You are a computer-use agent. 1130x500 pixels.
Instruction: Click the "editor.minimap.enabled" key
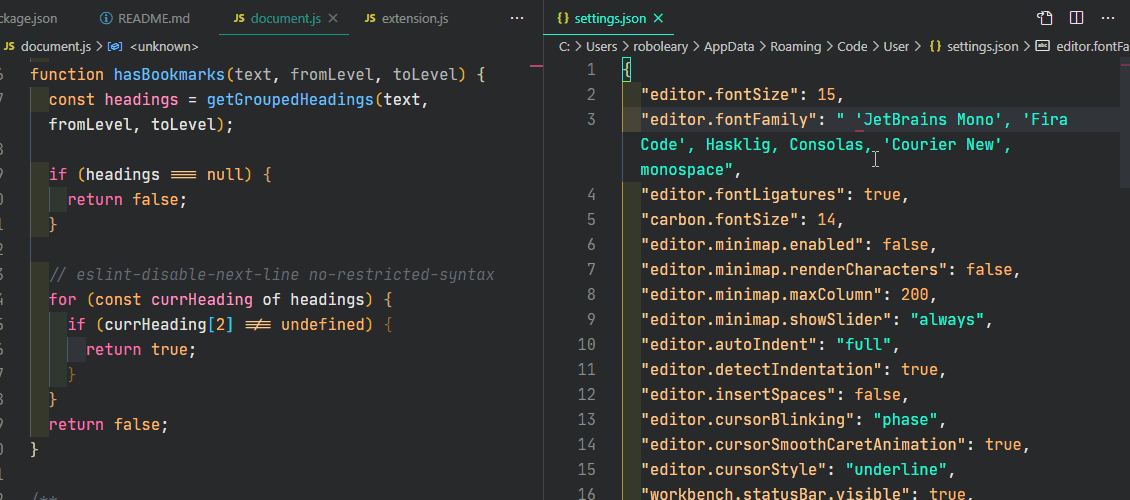tap(752, 244)
